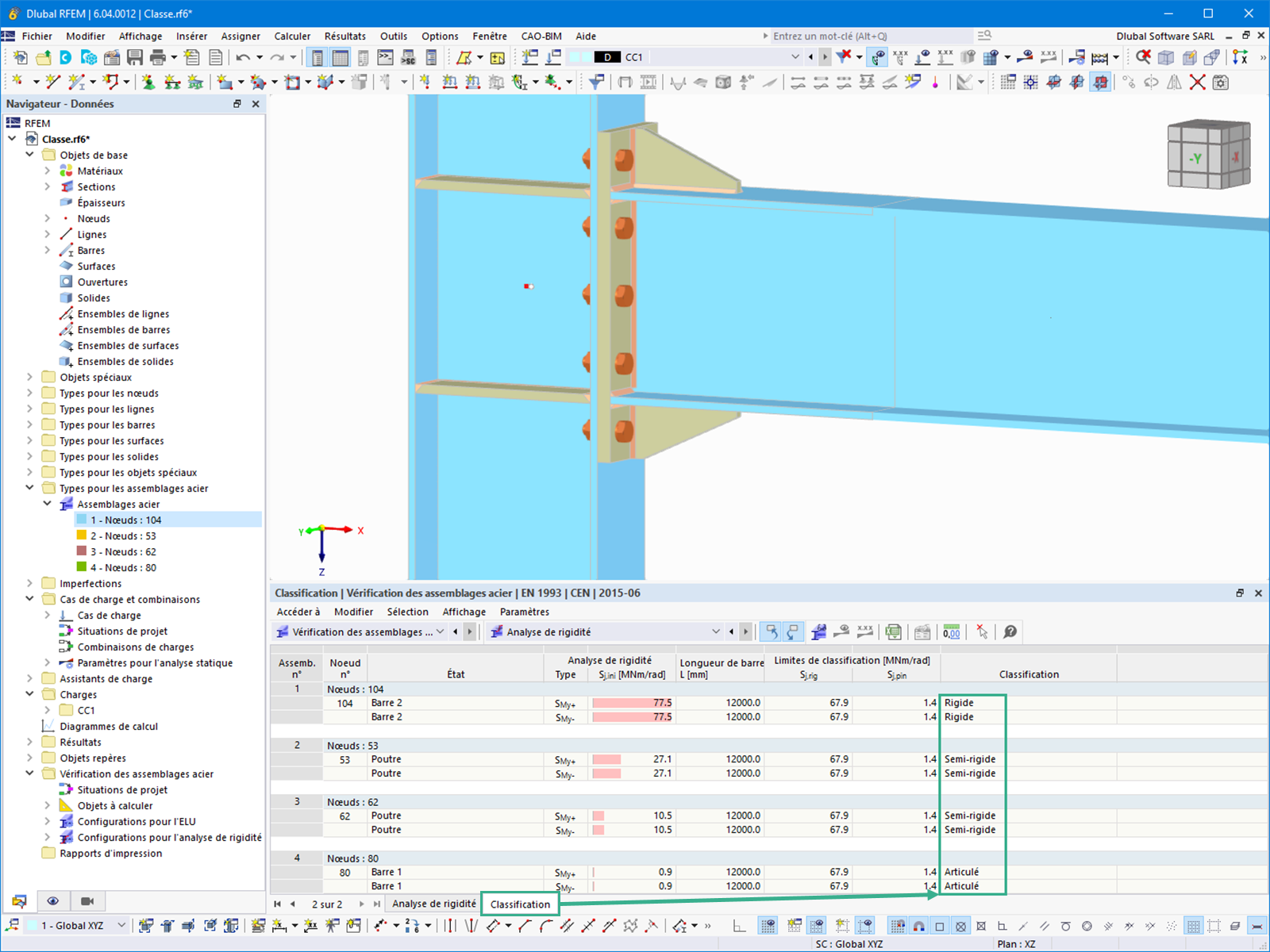Click the new line tool icon
The image size is (1270, 952).
[53, 82]
